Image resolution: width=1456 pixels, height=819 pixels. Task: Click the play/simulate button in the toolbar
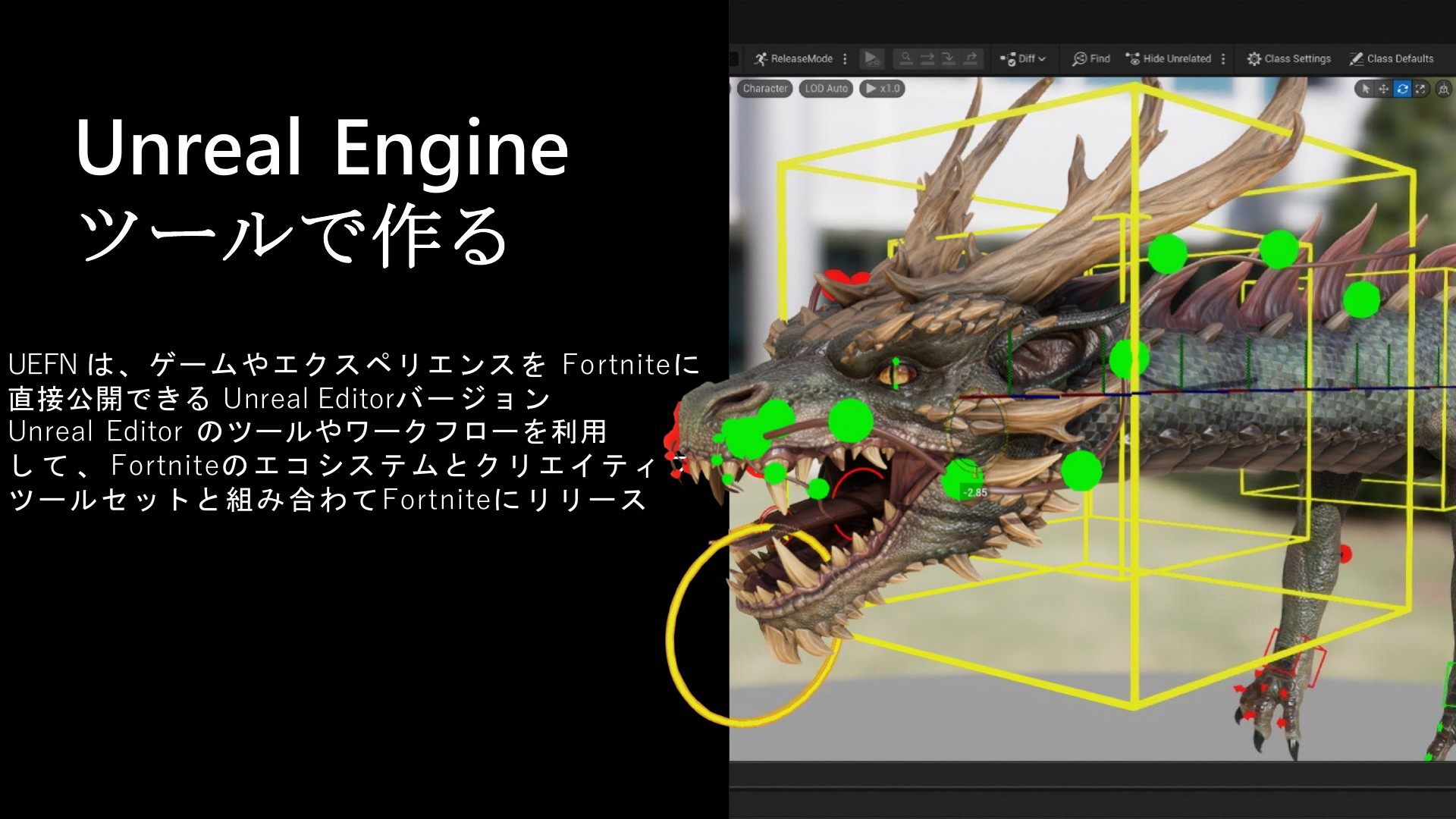click(x=872, y=58)
